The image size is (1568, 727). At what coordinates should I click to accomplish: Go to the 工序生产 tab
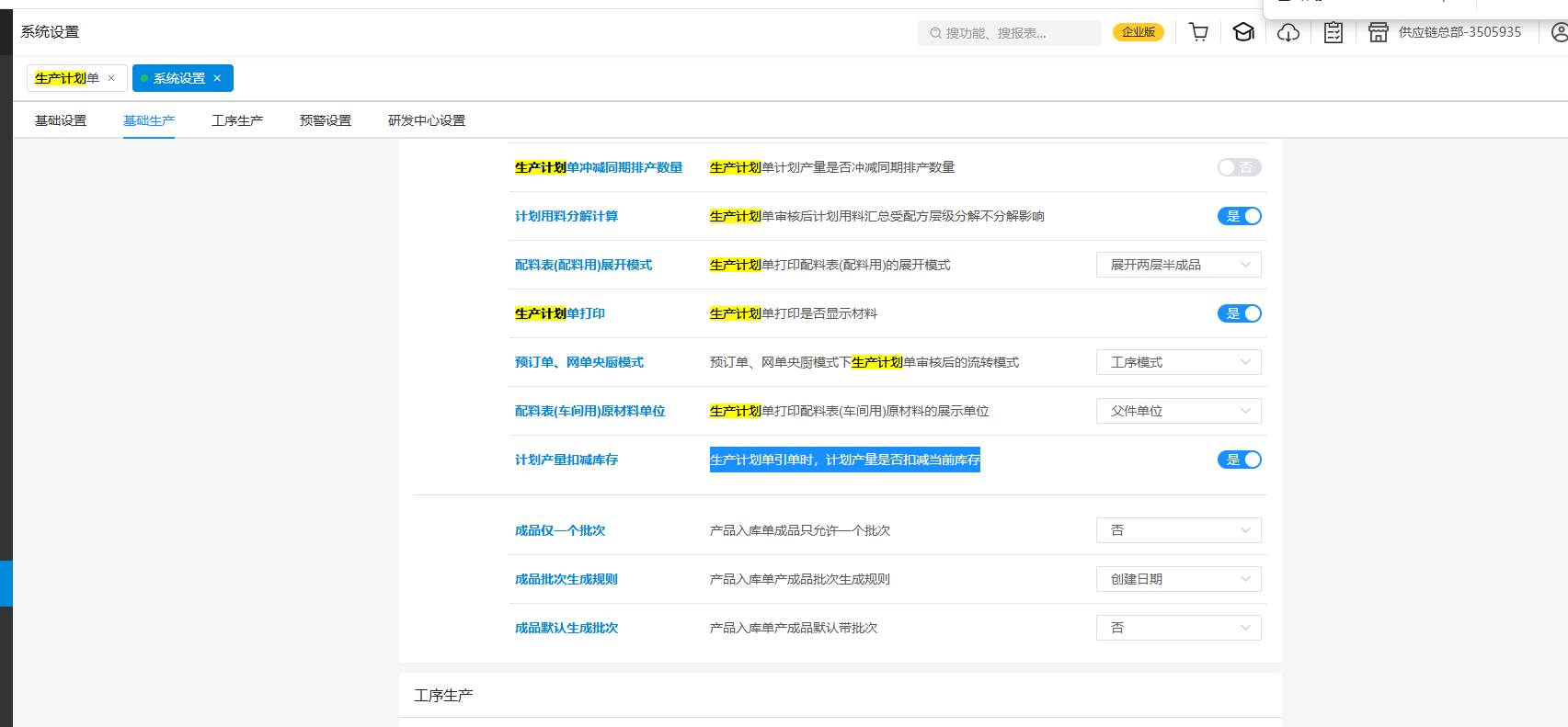click(237, 120)
